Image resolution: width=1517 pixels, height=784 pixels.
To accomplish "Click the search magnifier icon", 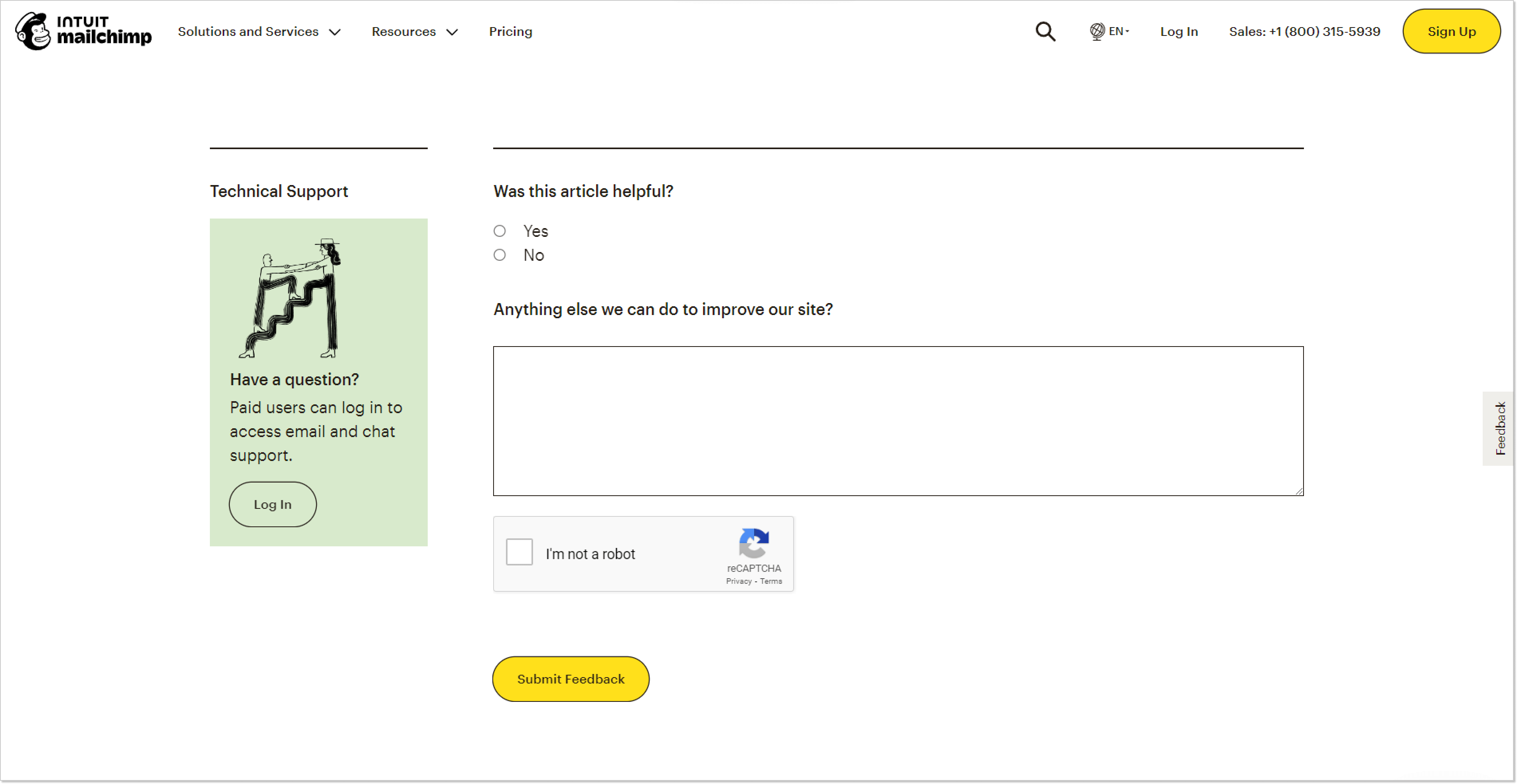I will pyautogui.click(x=1045, y=31).
